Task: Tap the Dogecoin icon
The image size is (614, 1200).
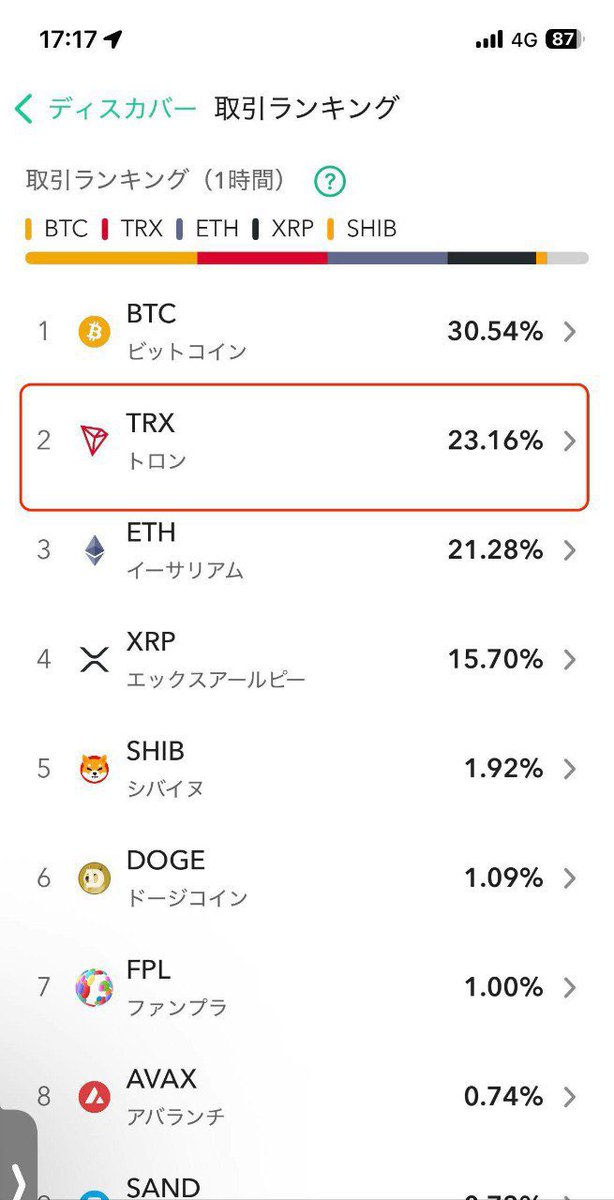Action: 95,879
